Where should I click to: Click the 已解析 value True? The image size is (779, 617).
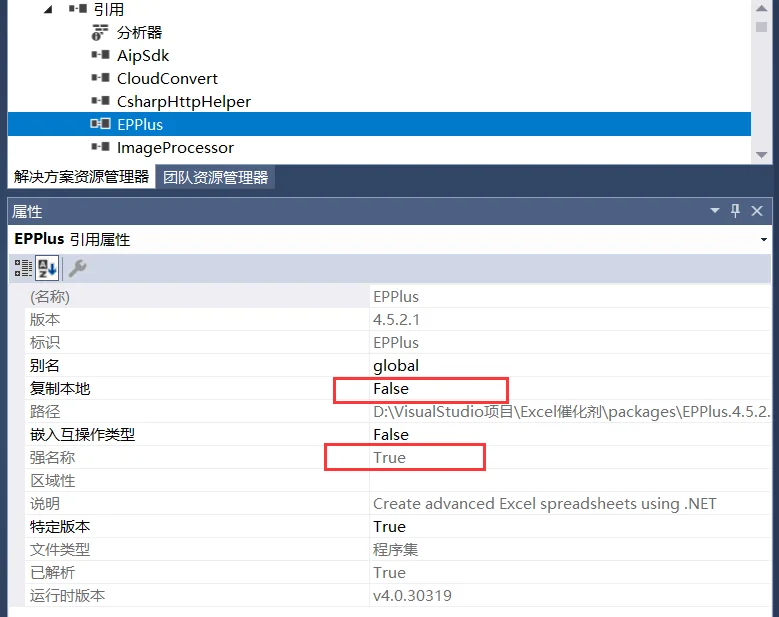390,573
